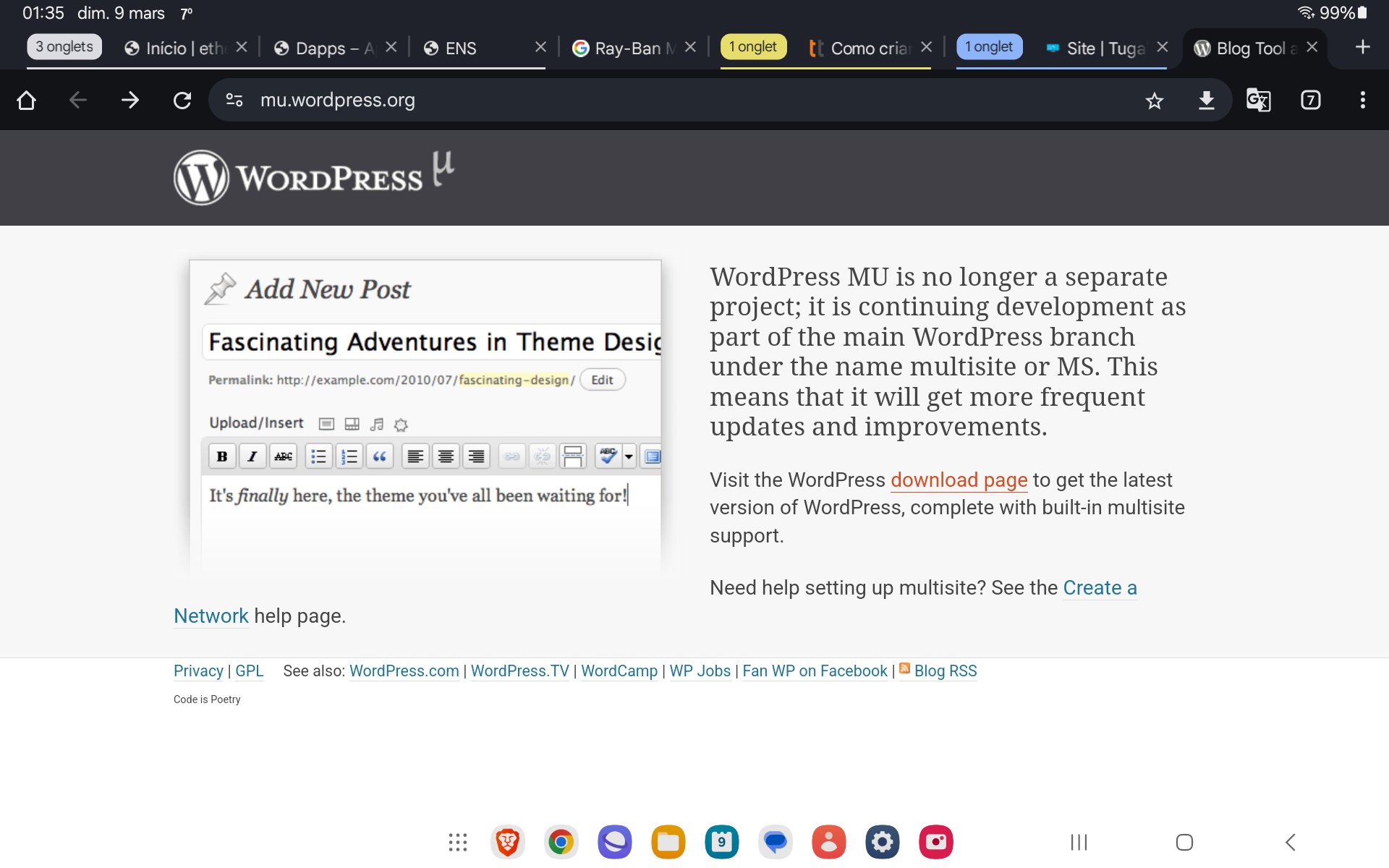This screenshot has height=868, width=1389.
Task: Open Chrome three-dot overflow menu
Action: point(1362,100)
